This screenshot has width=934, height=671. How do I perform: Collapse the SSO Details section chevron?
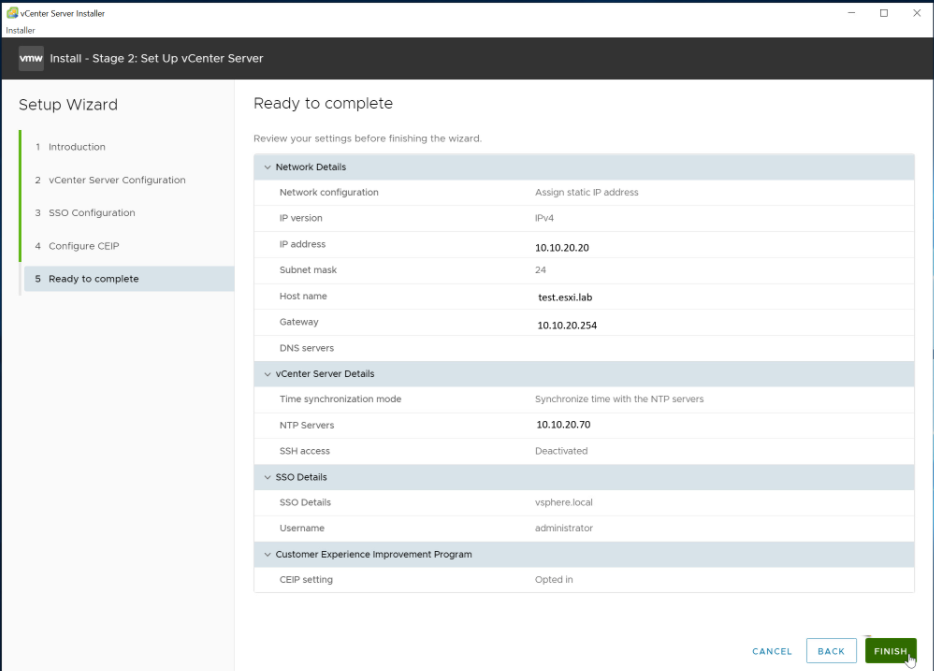tap(267, 477)
